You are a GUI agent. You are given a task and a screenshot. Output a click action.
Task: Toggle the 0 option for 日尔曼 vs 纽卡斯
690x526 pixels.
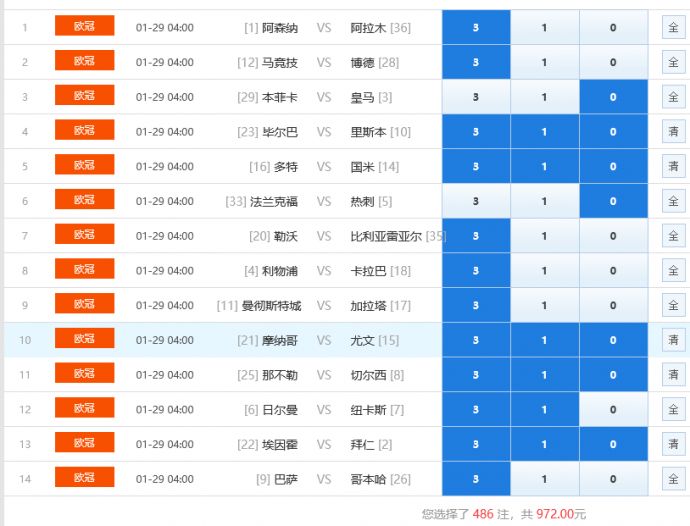pos(613,409)
